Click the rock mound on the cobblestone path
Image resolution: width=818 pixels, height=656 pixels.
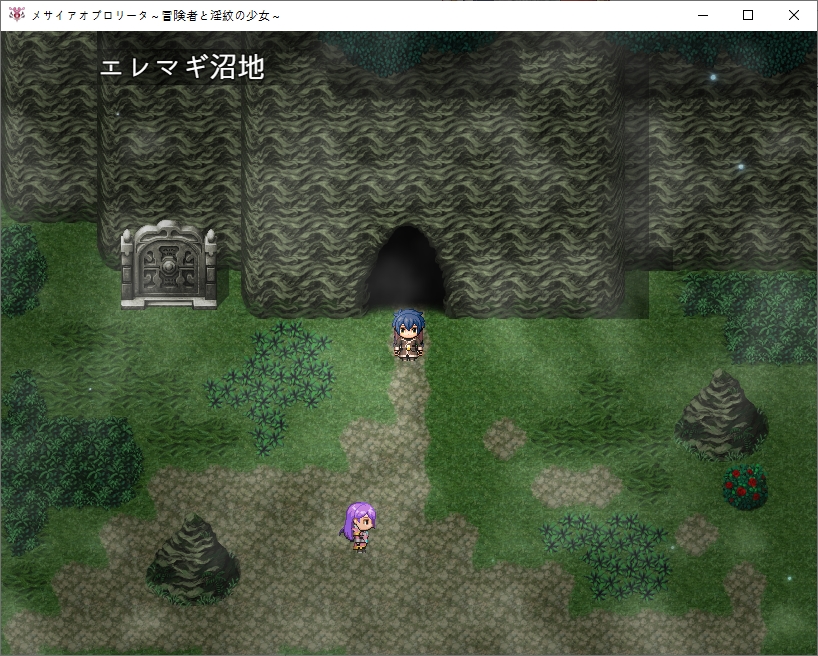tap(193, 558)
